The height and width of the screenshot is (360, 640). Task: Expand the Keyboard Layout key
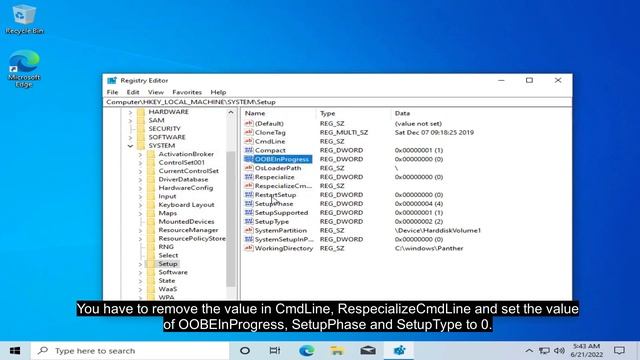140,205
